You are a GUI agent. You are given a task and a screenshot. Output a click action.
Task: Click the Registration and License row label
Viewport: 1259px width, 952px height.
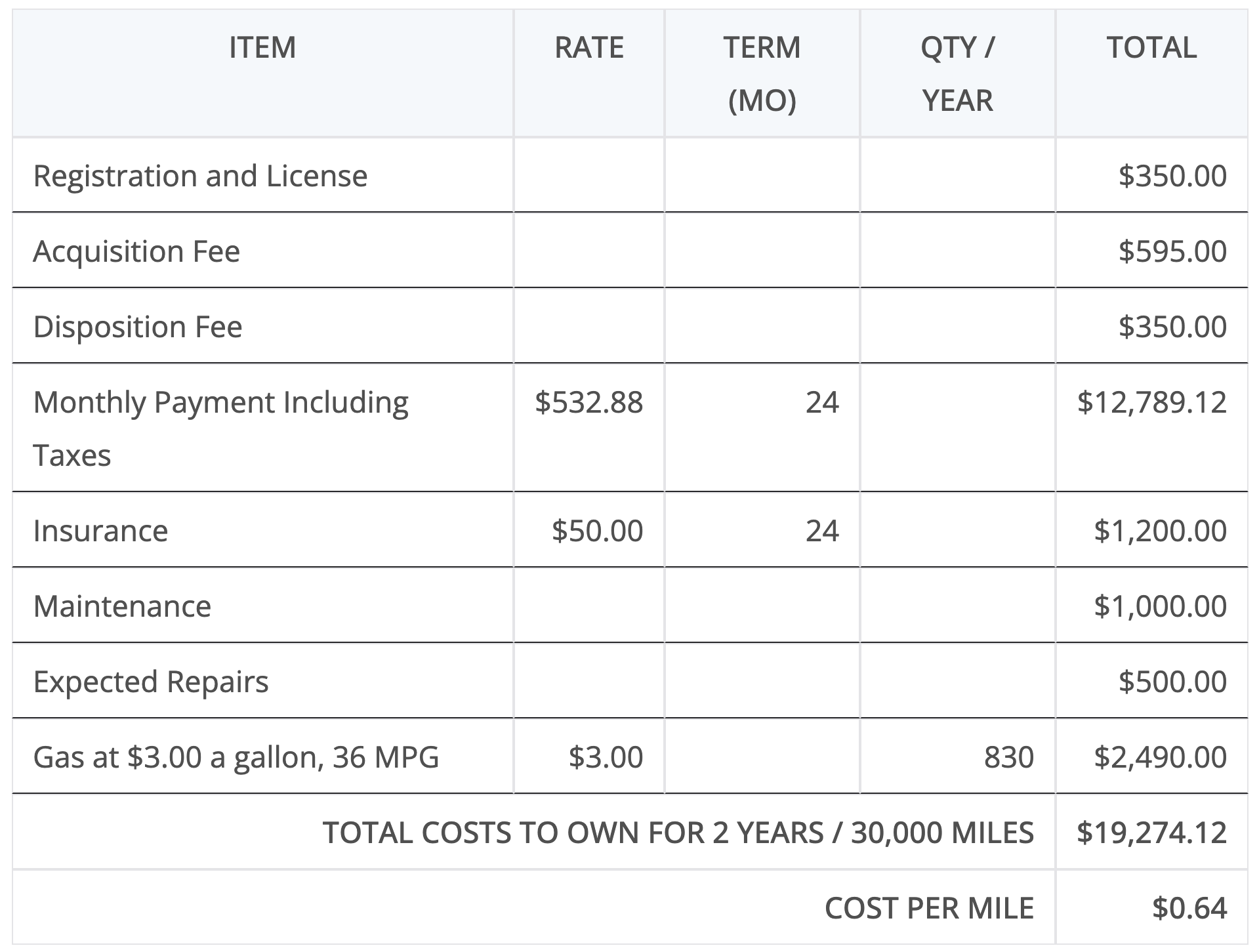point(200,176)
